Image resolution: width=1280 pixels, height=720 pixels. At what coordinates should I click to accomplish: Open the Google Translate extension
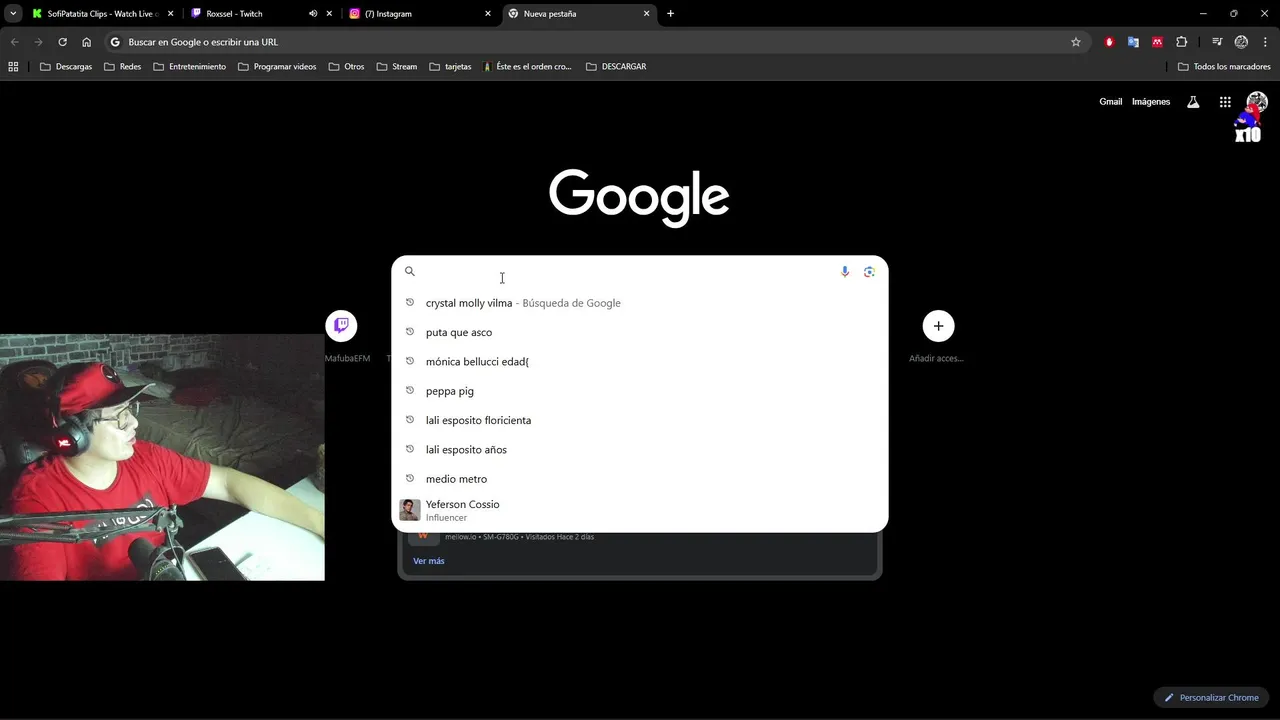point(1133,42)
